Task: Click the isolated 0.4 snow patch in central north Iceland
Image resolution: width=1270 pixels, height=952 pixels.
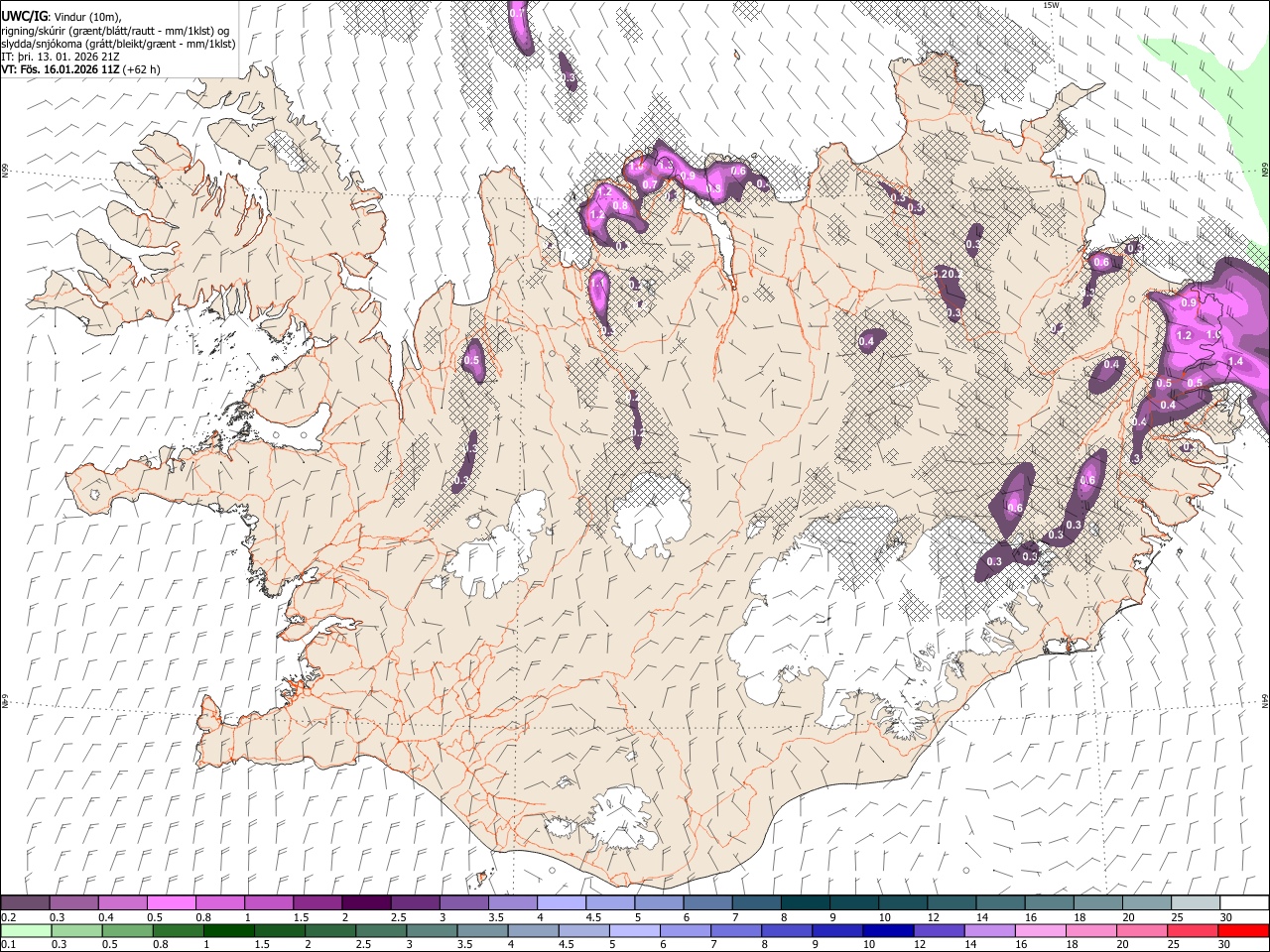Action: tap(870, 340)
